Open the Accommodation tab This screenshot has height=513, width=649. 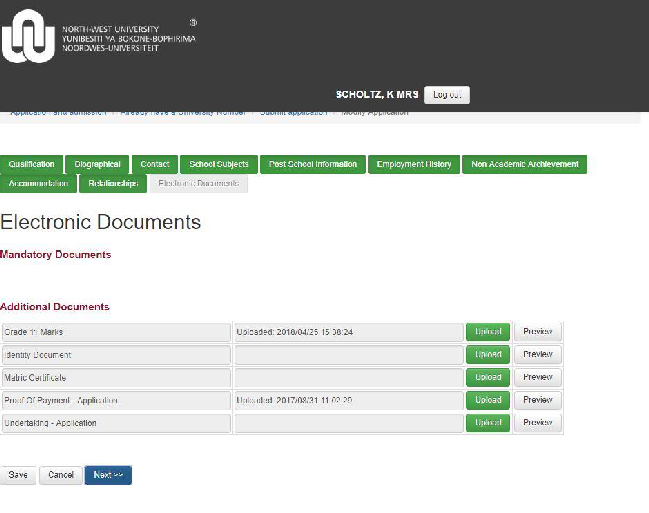(39, 184)
